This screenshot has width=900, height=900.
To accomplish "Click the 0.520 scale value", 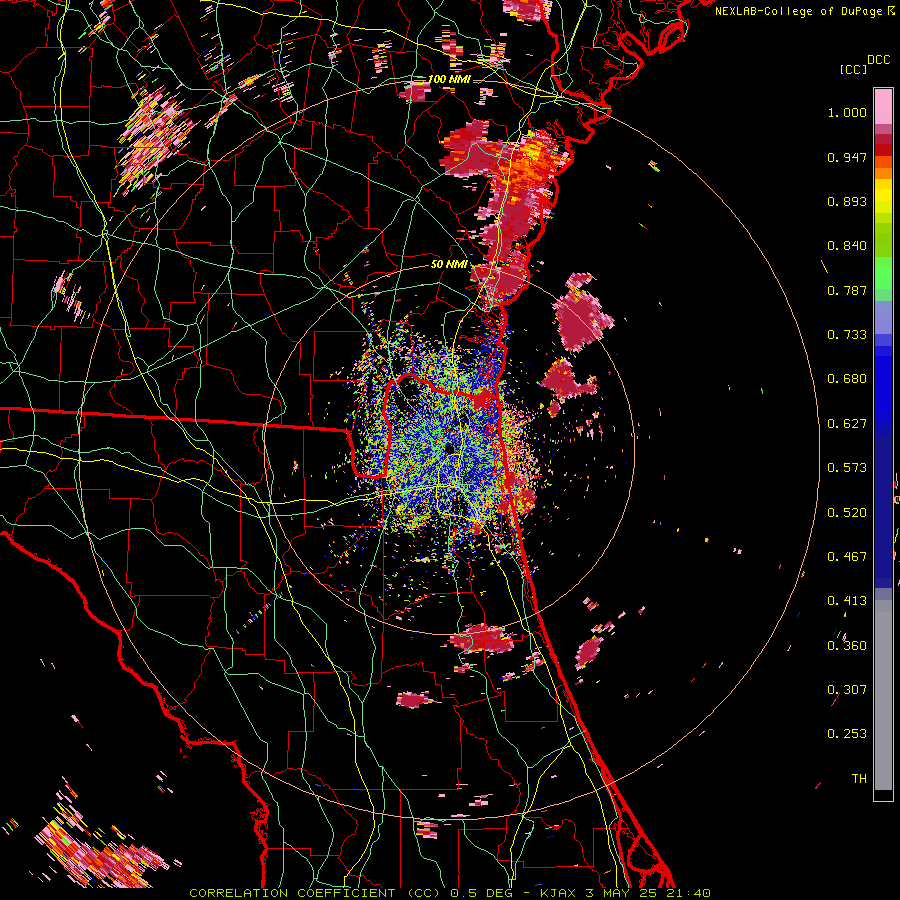I will (x=847, y=513).
